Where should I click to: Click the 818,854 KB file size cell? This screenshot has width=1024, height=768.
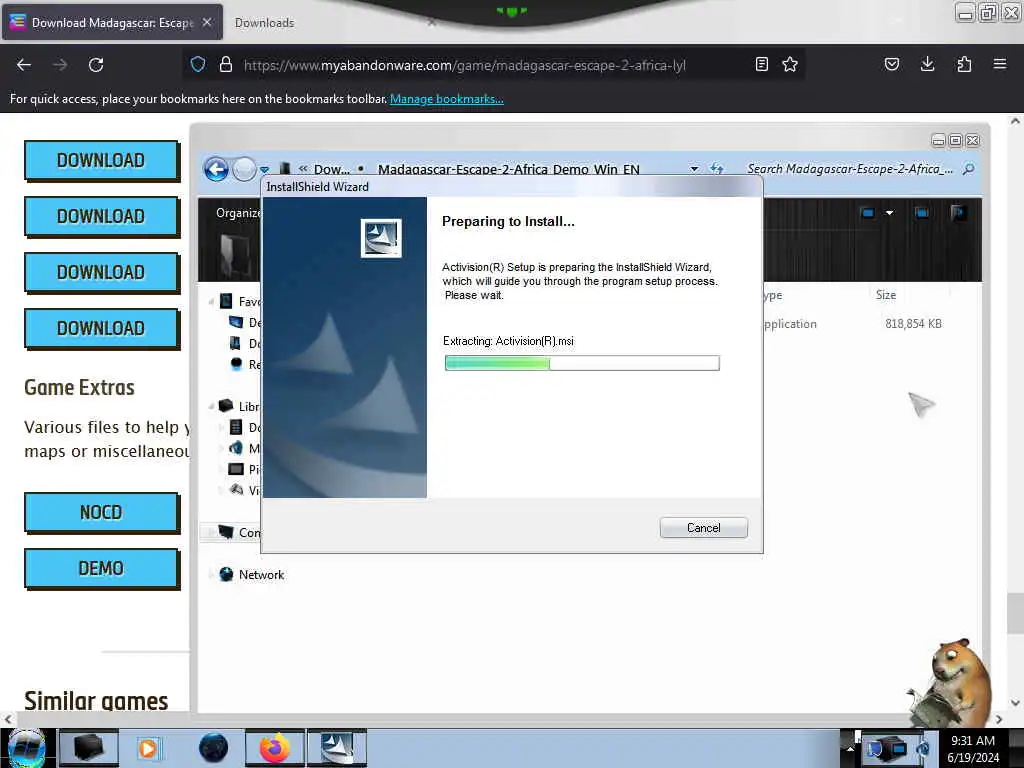click(913, 324)
